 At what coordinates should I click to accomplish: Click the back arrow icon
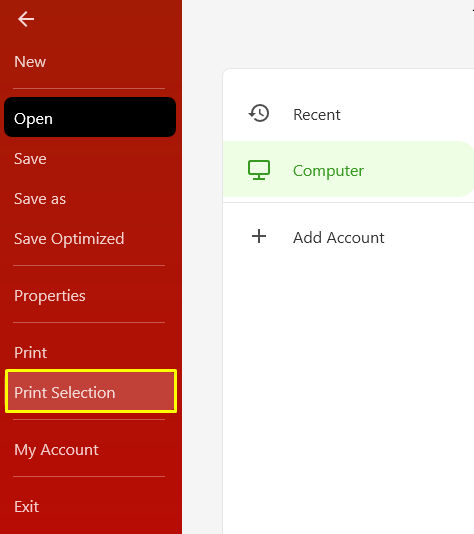click(26, 19)
